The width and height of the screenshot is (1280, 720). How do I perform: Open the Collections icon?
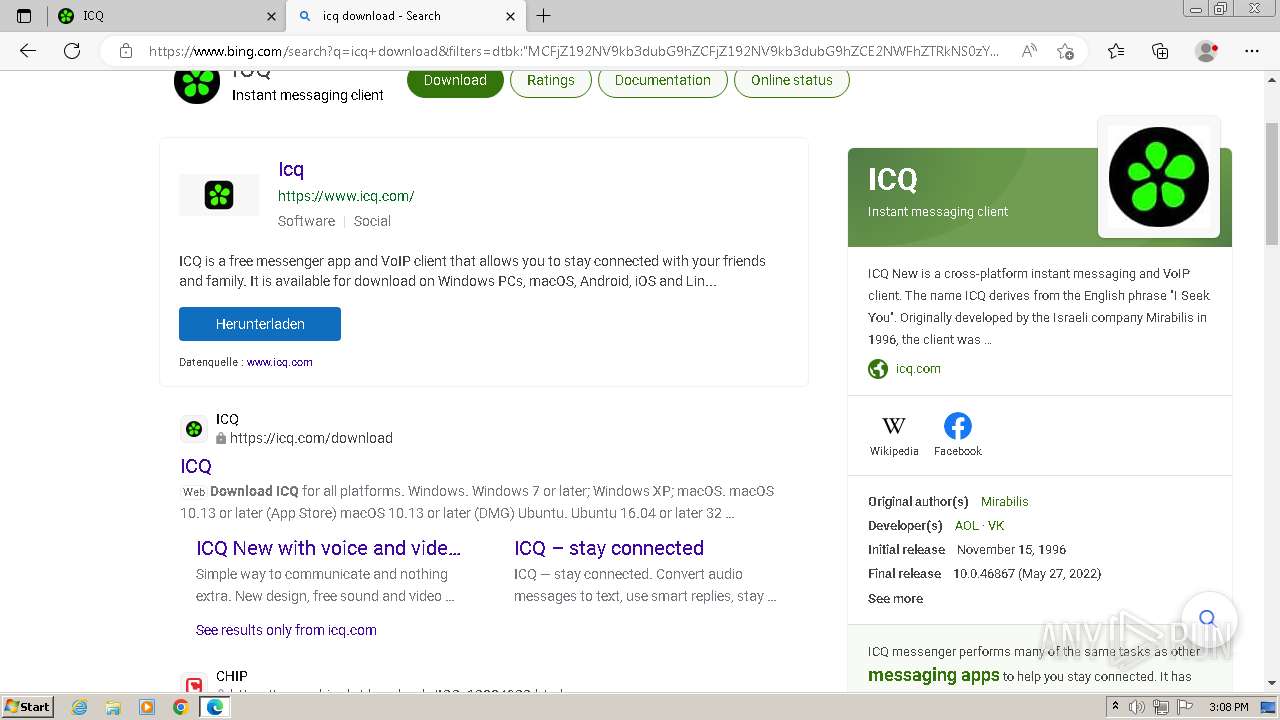coord(1160,51)
